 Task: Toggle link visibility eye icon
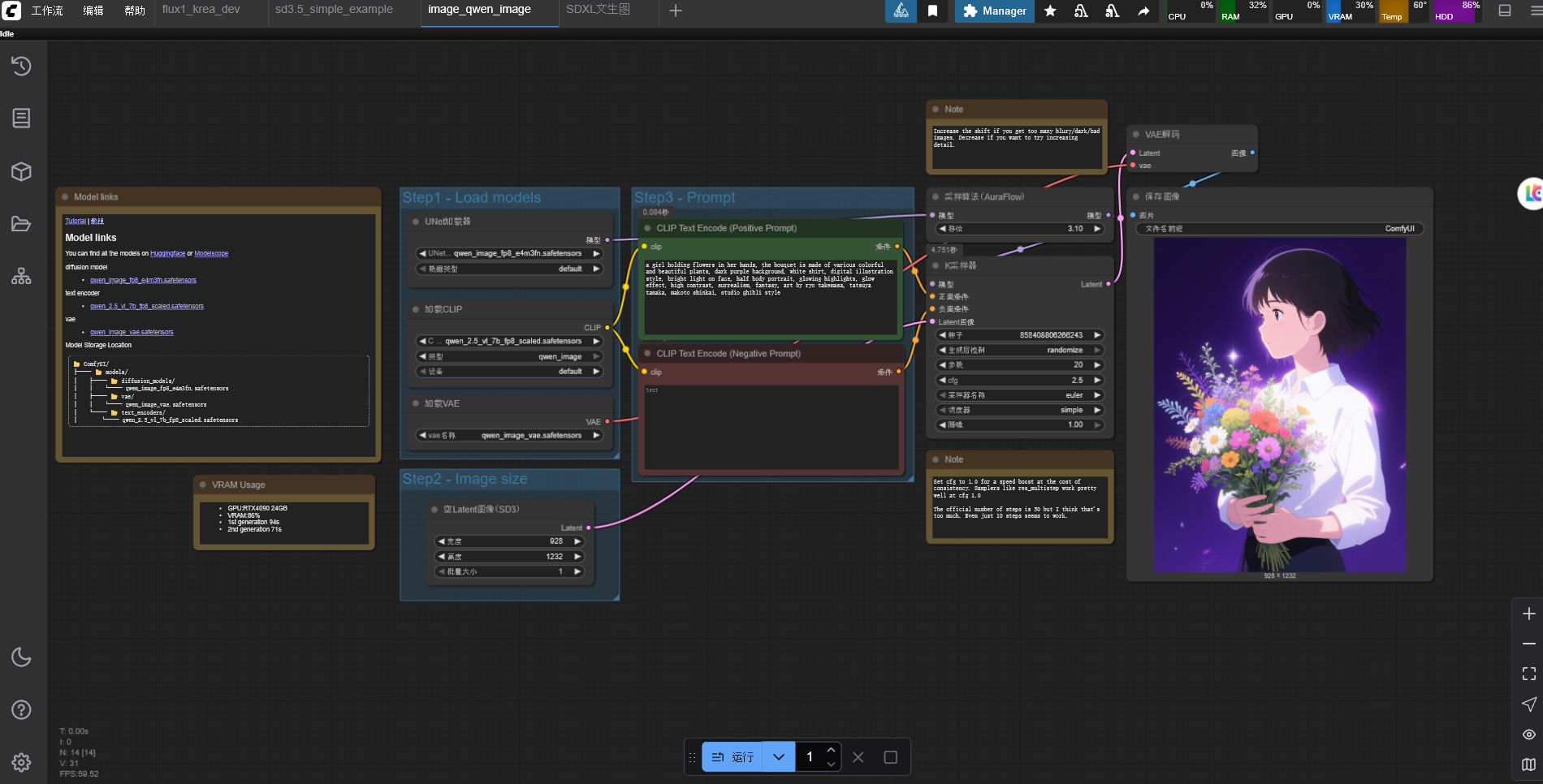[x=1528, y=734]
